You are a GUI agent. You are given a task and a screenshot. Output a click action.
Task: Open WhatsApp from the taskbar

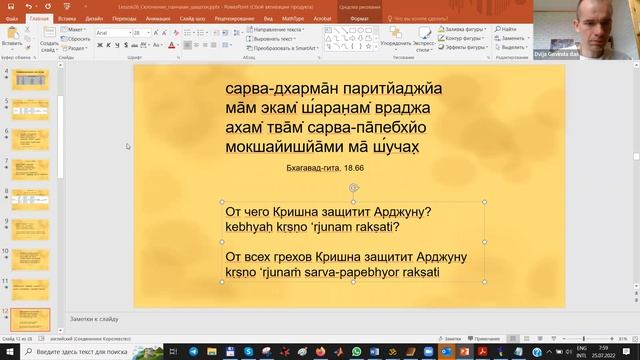pos(356,351)
